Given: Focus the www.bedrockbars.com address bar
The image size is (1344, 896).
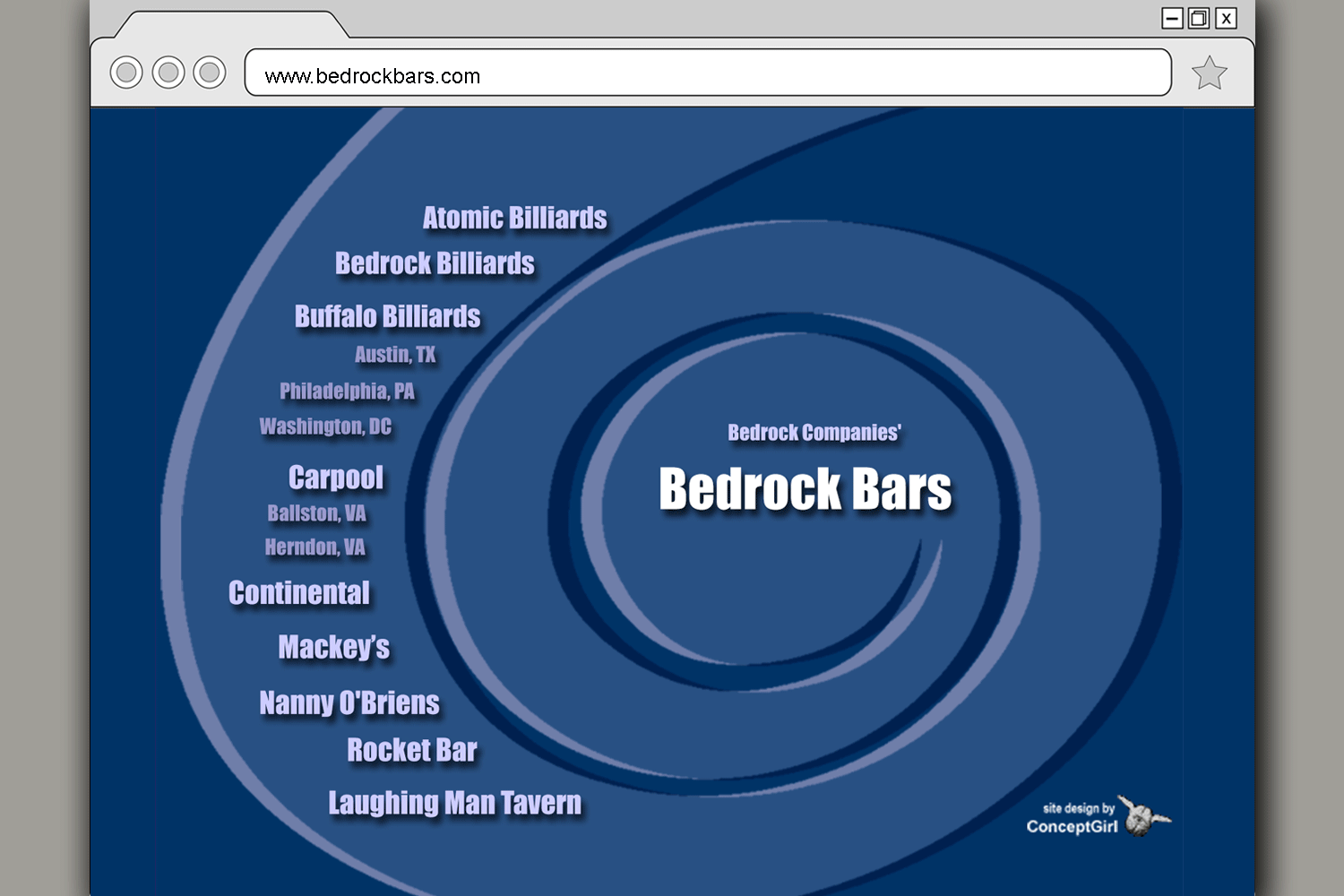Looking at the screenshot, I should (708, 73).
